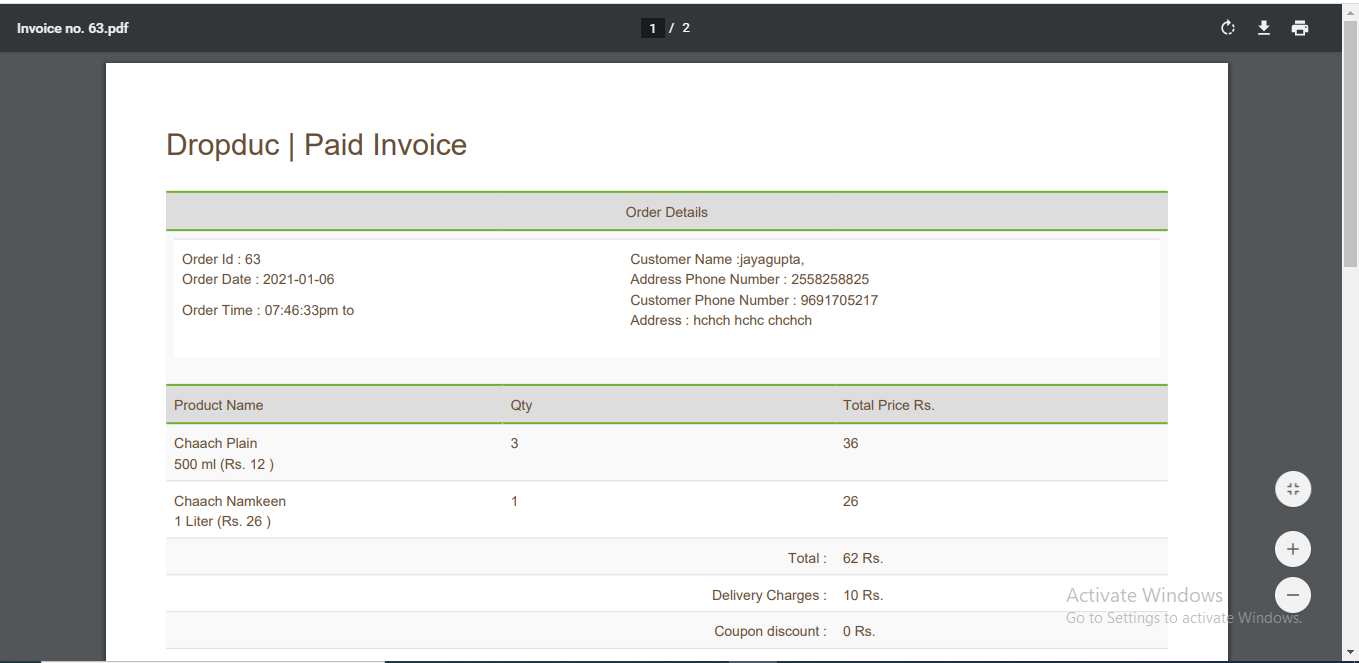Zoom in on the PDF page
This screenshot has height=663, width=1359.
tap(1293, 549)
